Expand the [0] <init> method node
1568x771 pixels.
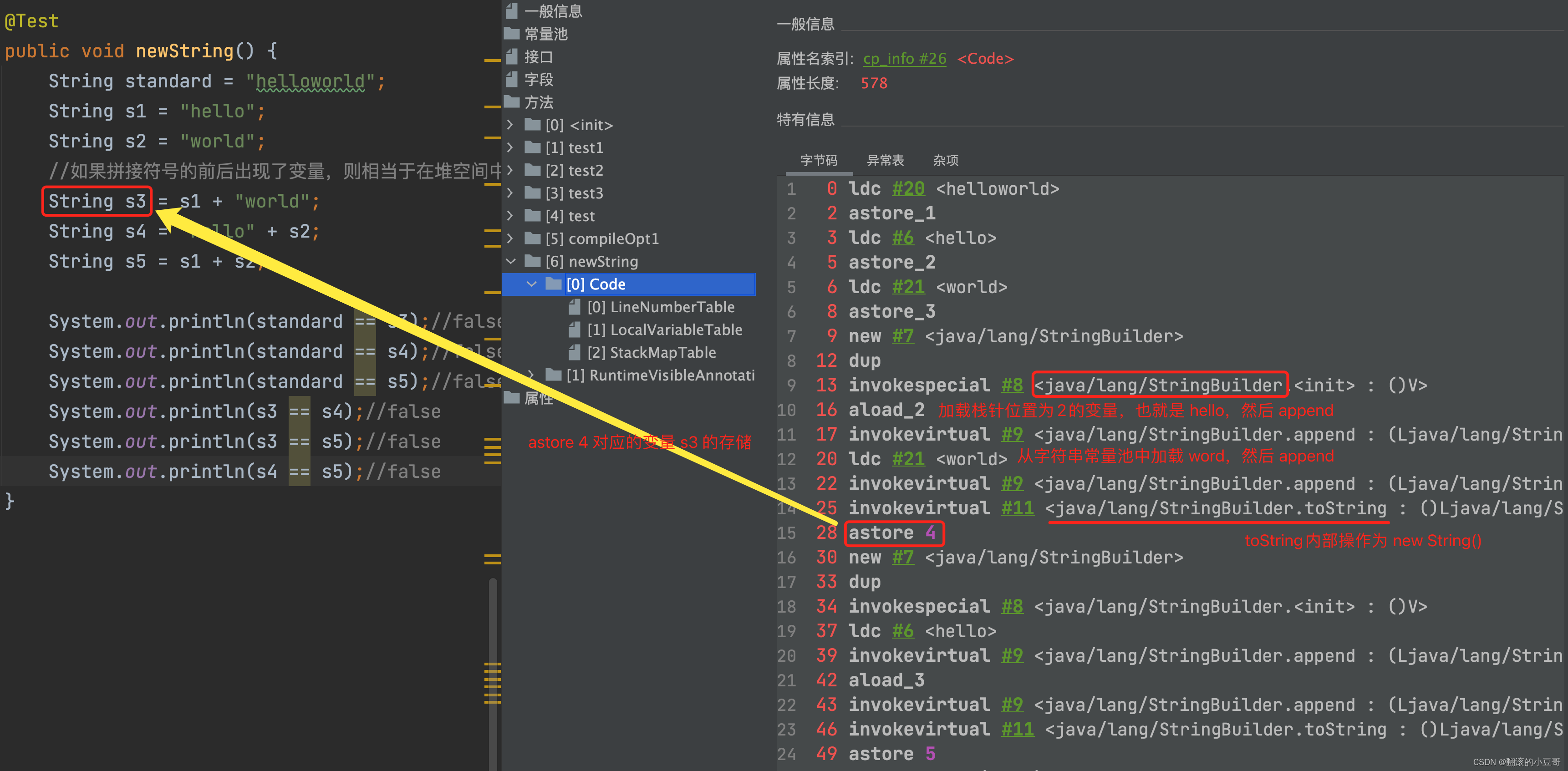point(510,125)
